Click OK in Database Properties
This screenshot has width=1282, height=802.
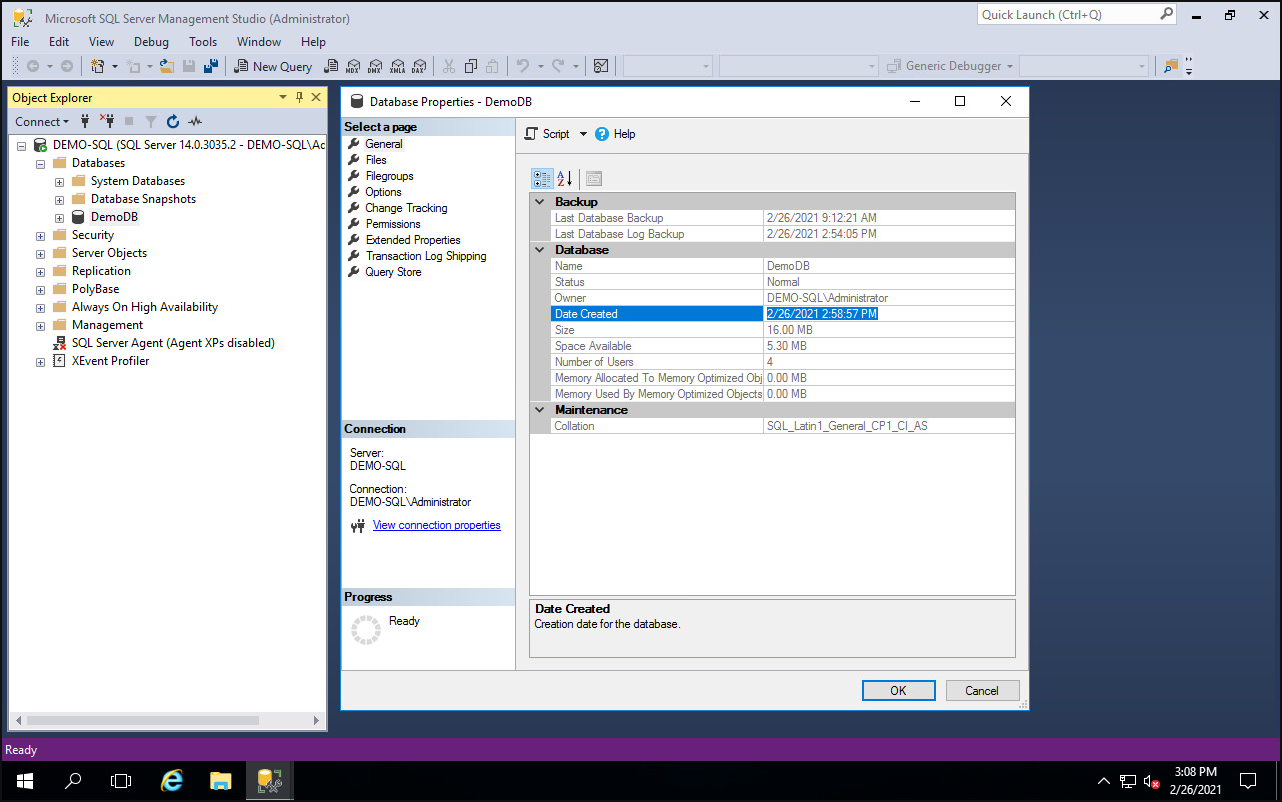tap(898, 690)
